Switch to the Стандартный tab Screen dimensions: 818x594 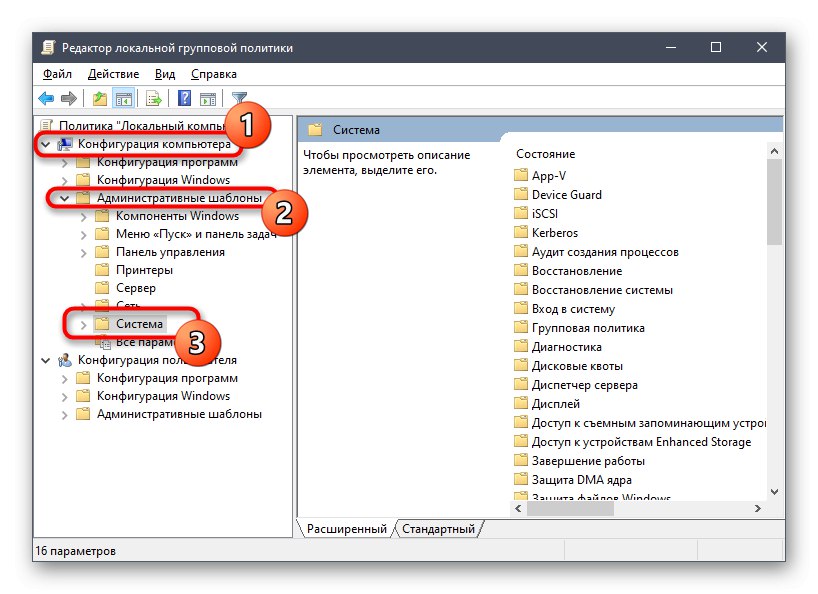(x=438, y=529)
